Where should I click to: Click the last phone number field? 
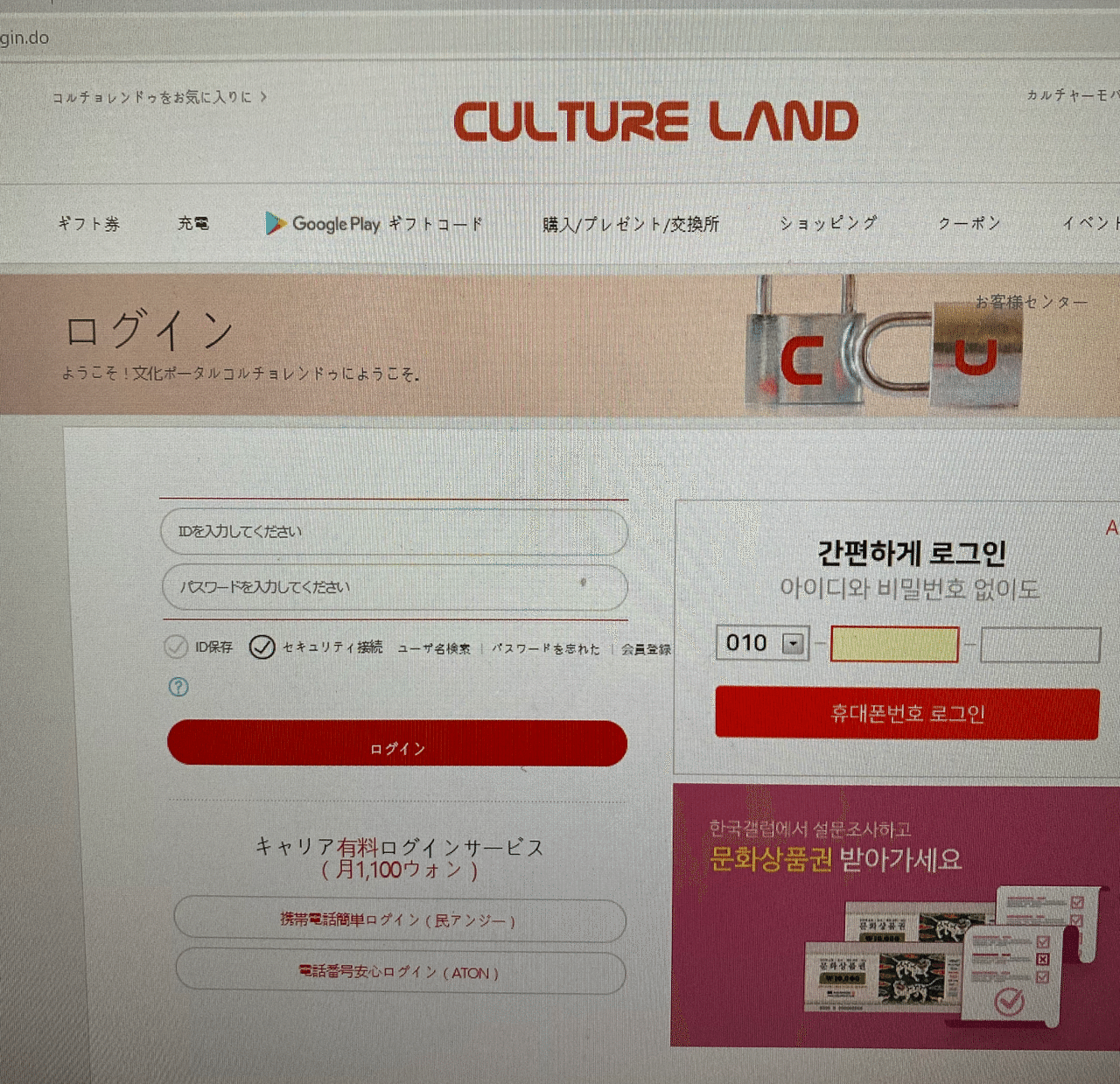click(x=1040, y=645)
